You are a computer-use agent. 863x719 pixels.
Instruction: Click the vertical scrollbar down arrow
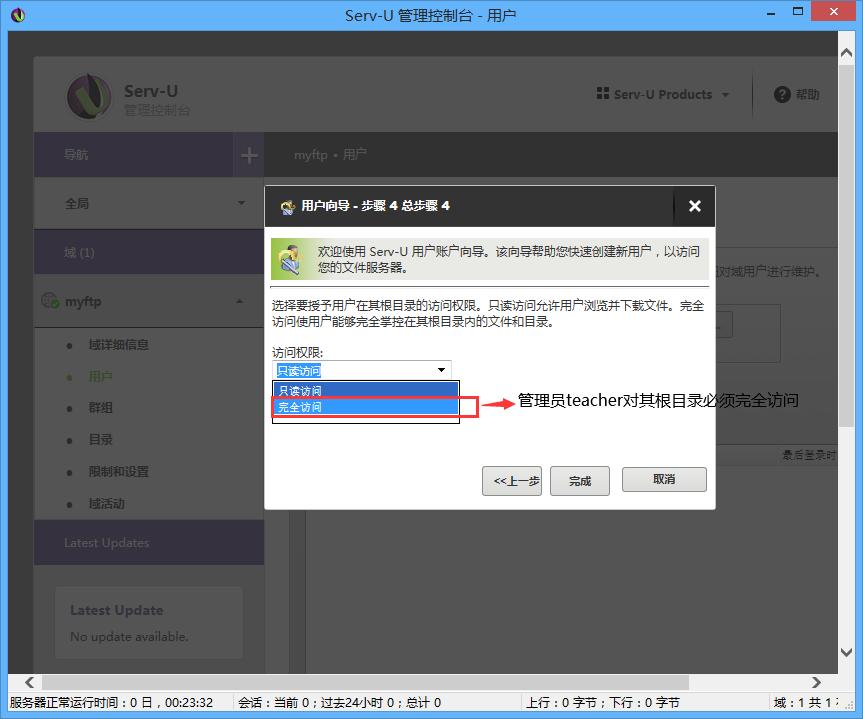pos(846,652)
